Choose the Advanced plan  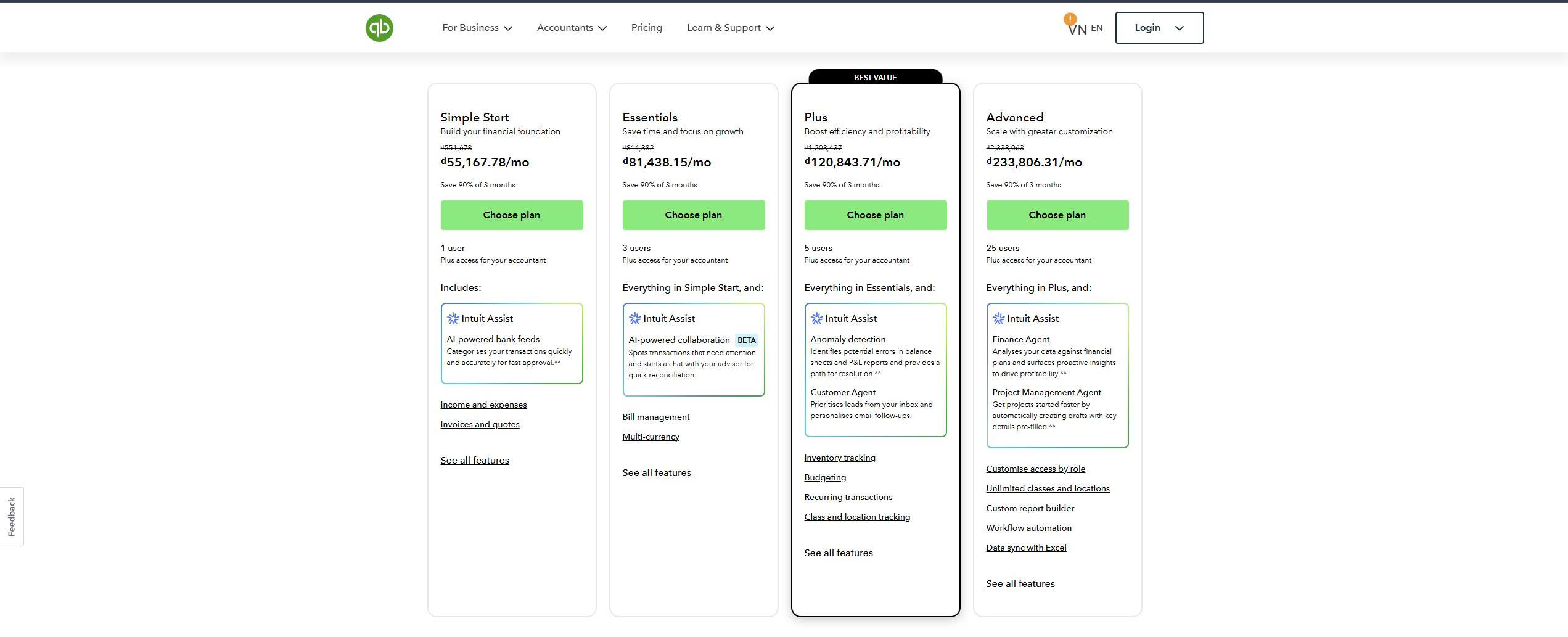pyautogui.click(x=1057, y=215)
